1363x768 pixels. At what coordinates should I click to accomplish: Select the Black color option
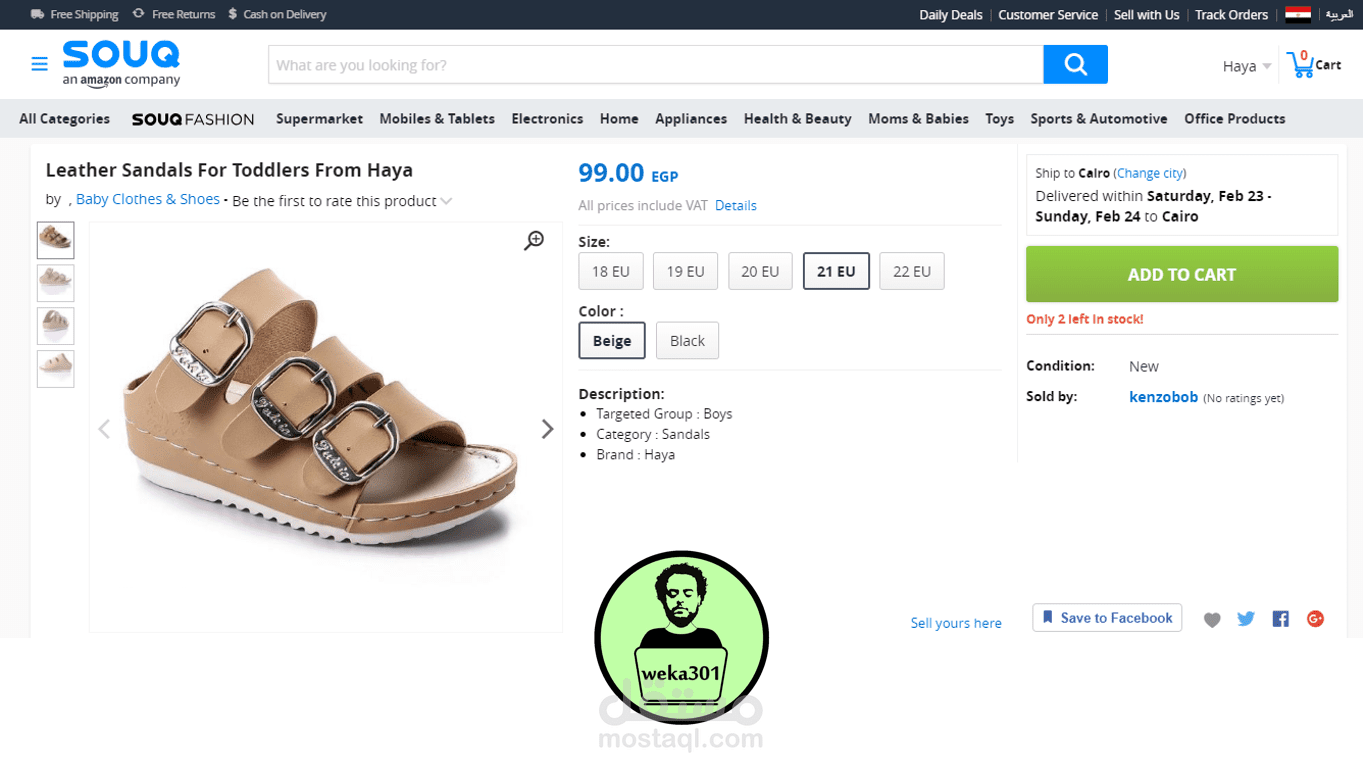click(687, 341)
